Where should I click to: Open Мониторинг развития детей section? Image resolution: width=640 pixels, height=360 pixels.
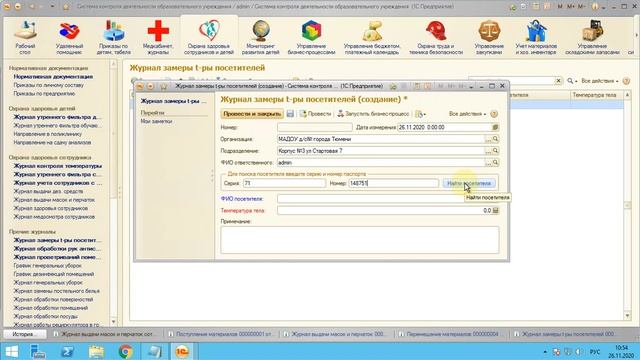point(260,38)
